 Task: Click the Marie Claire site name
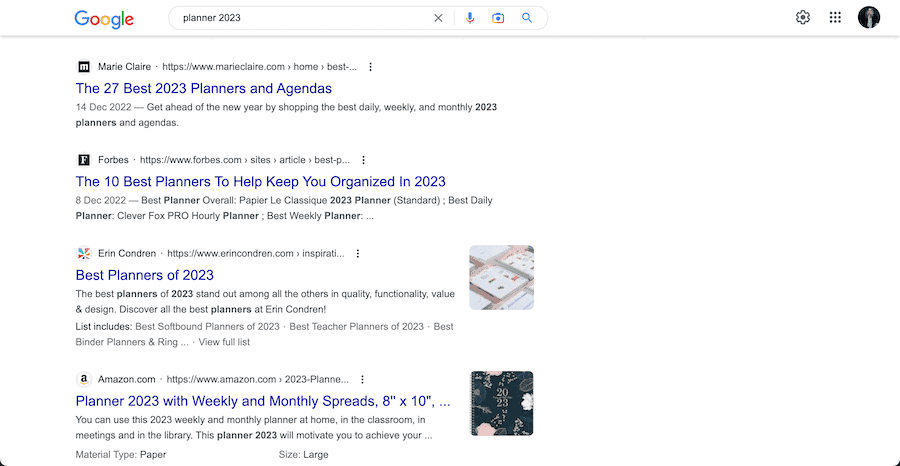coord(125,67)
